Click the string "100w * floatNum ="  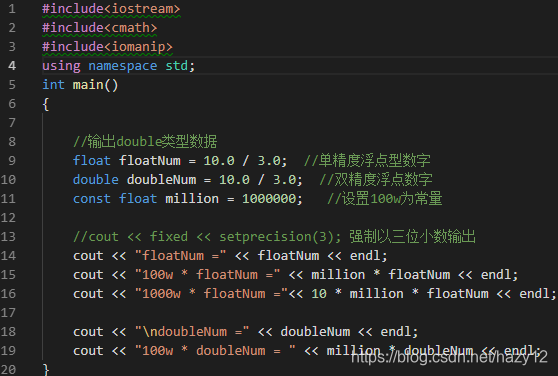tap(207, 275)
